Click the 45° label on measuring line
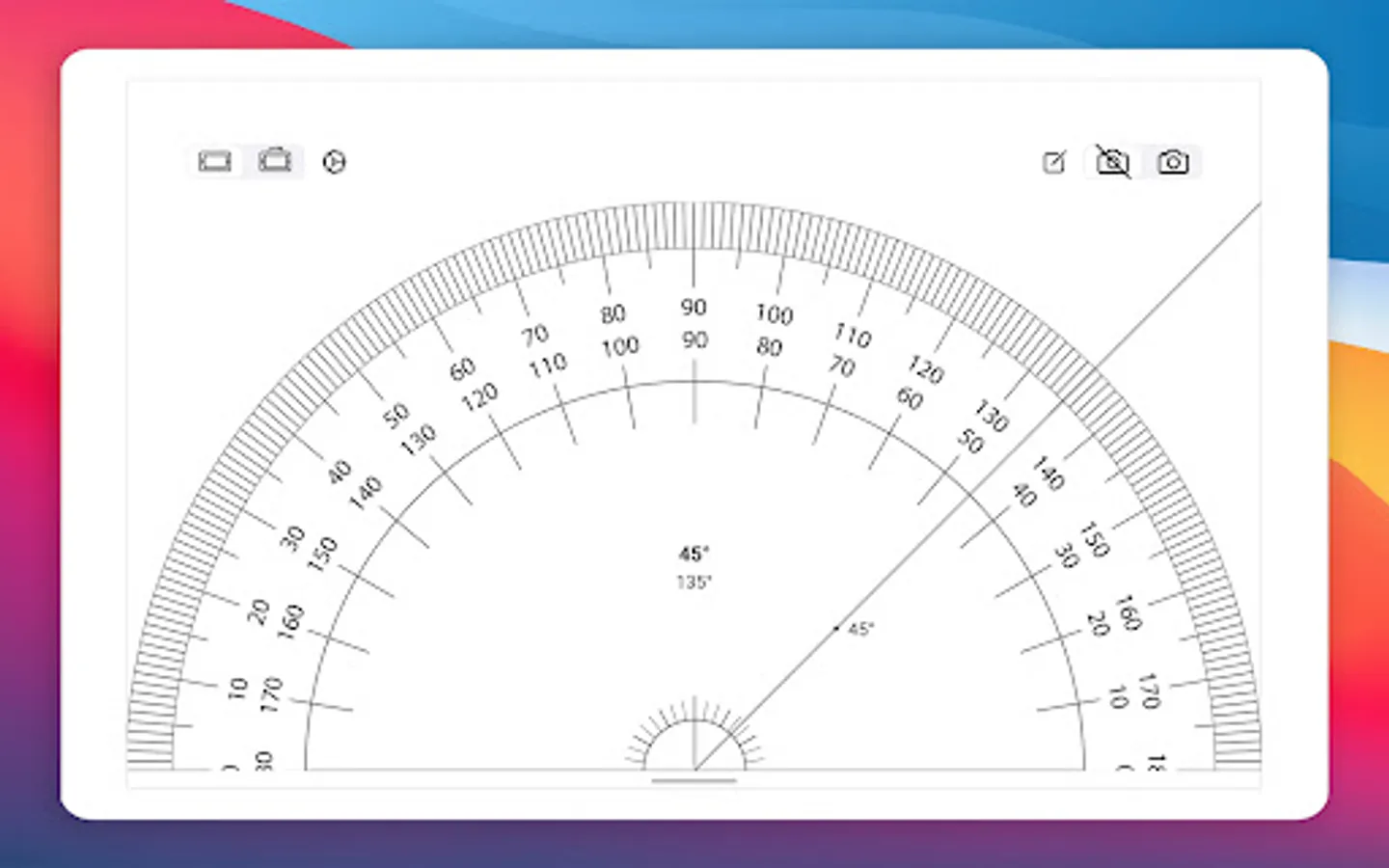This screenshot has height=868, width=1389. coord(860,629)
